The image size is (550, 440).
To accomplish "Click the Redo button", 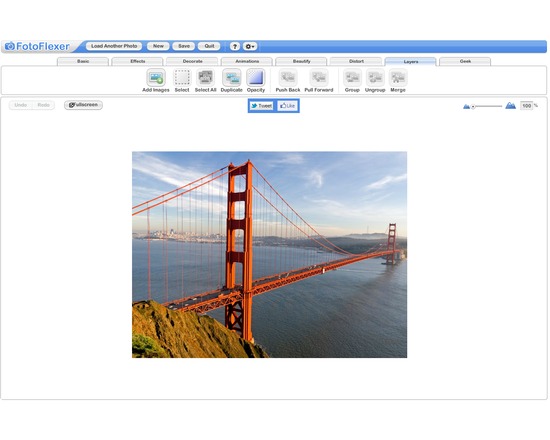I will click(43, 105).
